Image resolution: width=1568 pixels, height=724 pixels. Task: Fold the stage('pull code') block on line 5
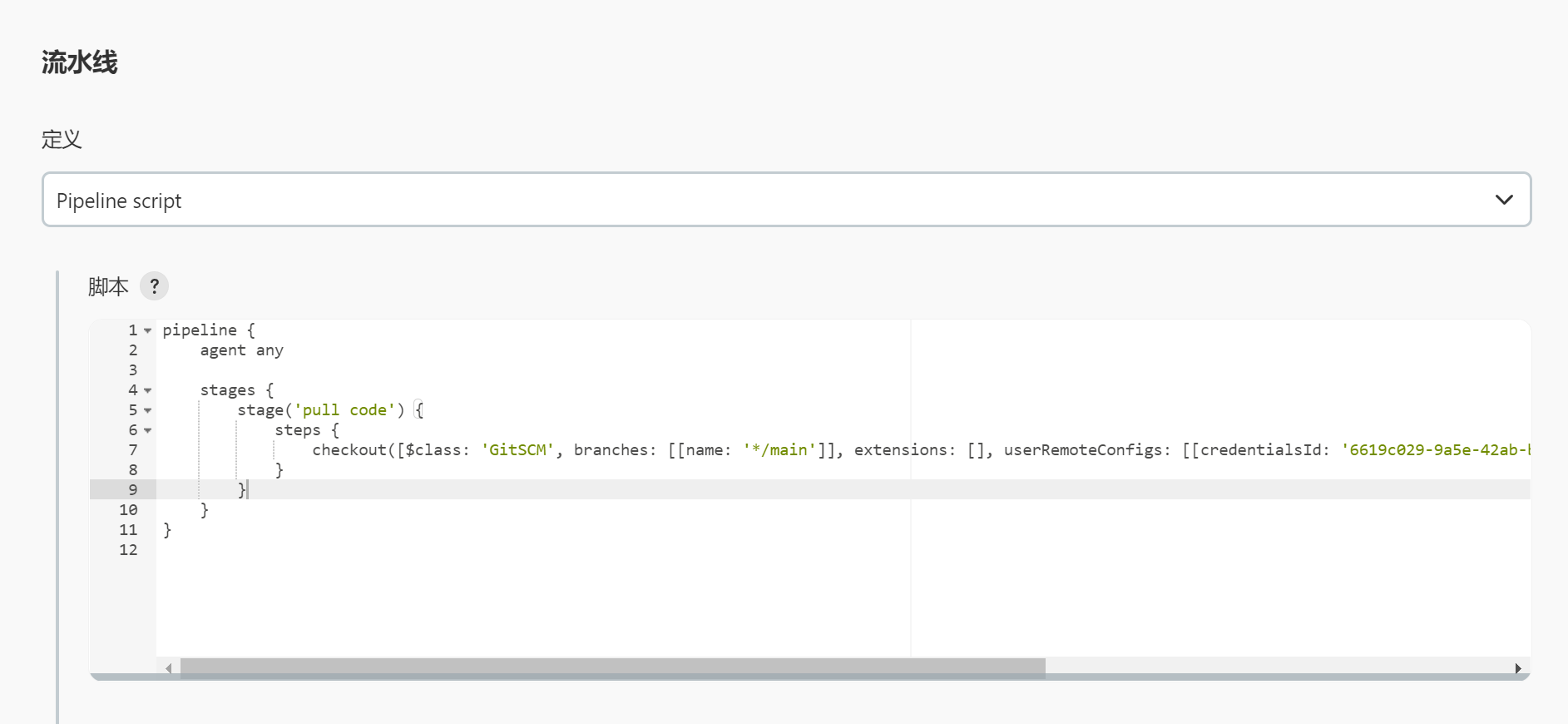tap(148, 410)
